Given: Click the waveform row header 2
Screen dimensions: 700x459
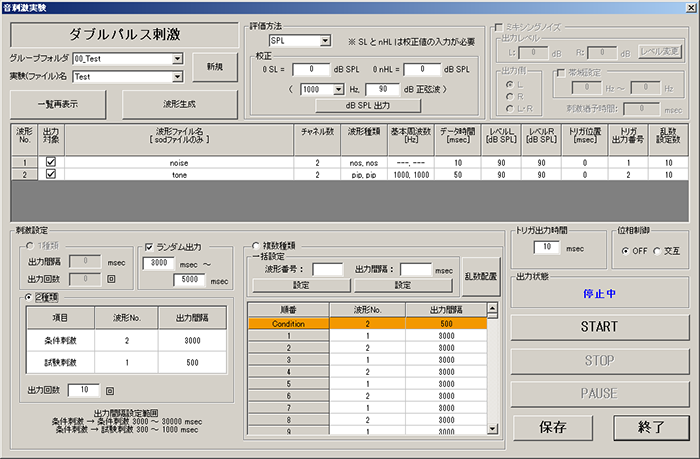Looking at the screenshot, I should pos(25,175).
